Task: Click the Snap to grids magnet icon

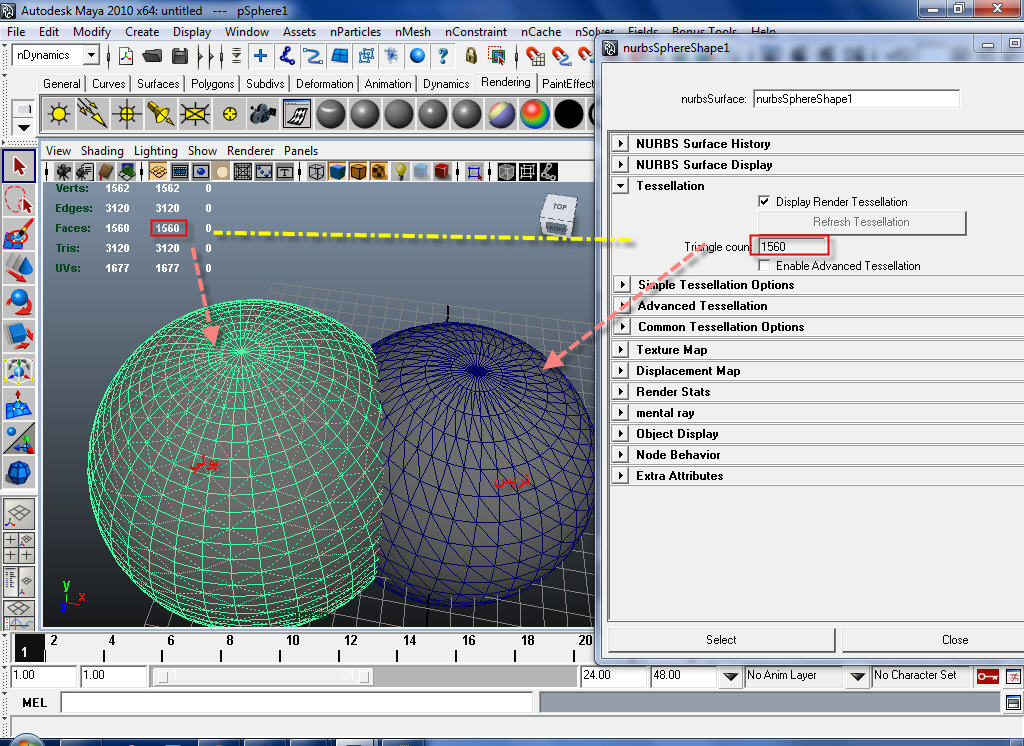Action: pyautogui.click(x=535, y=56)
